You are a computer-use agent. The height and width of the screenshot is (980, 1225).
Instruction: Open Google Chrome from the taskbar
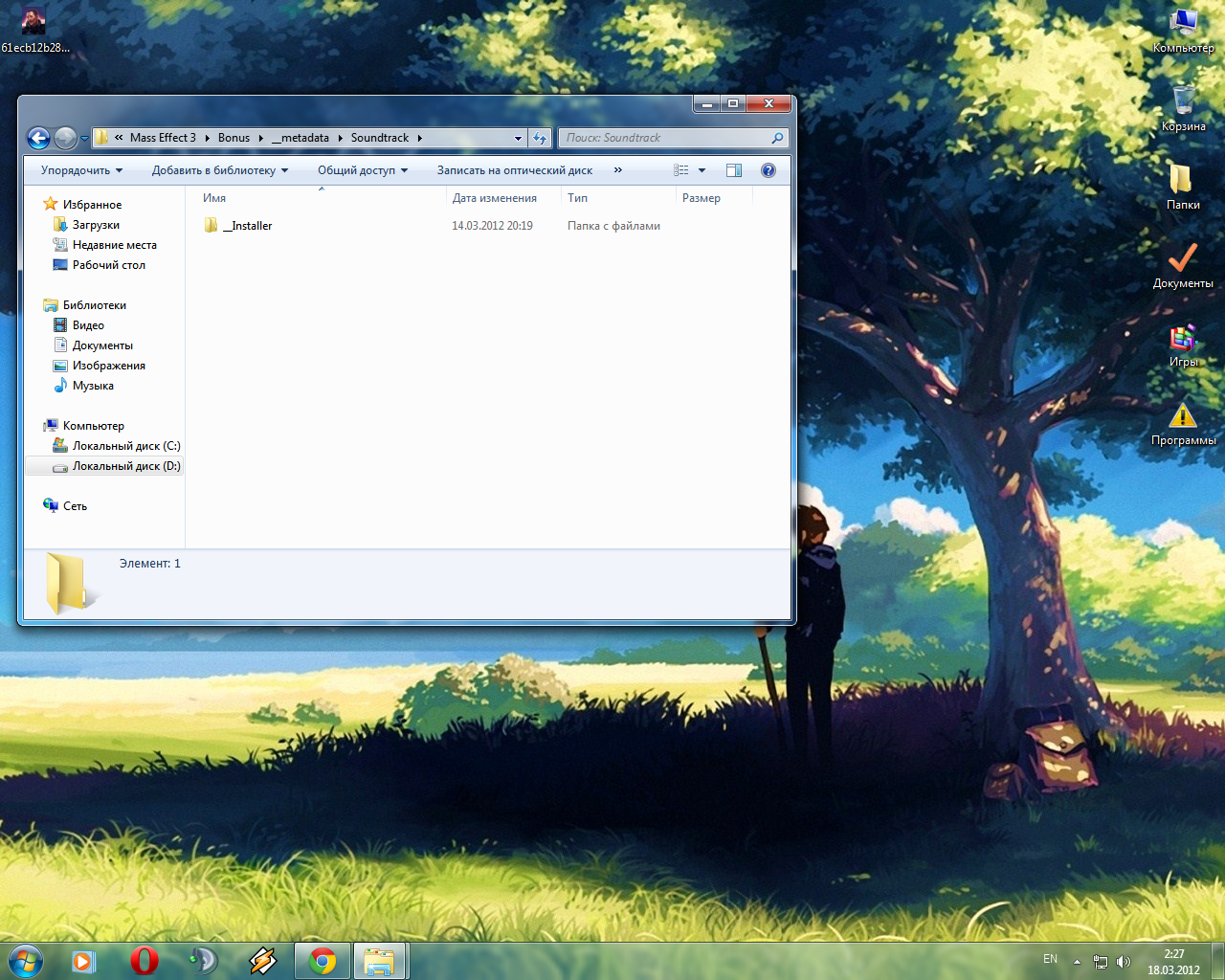323,961
